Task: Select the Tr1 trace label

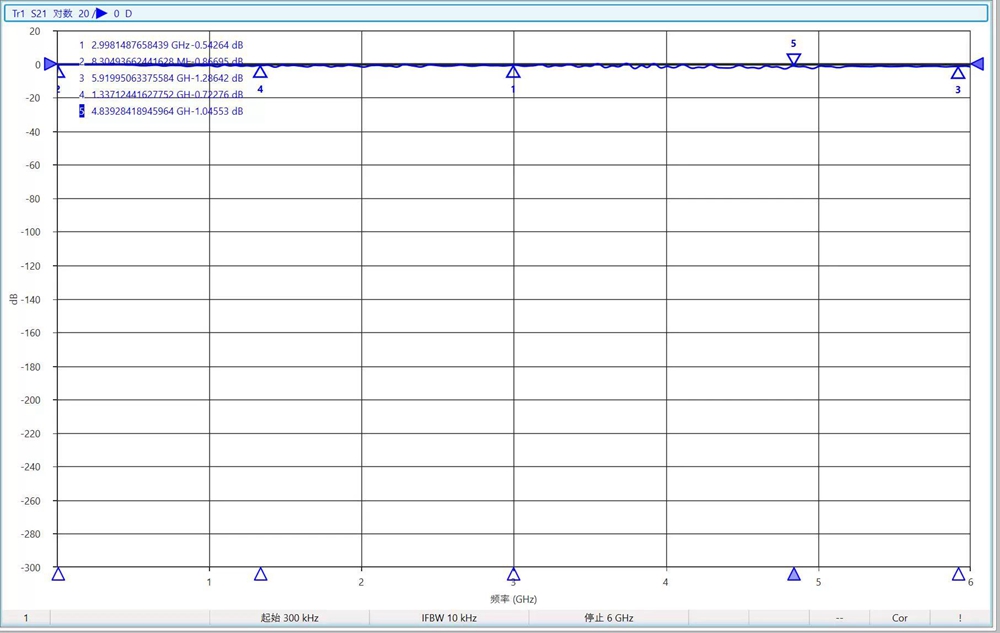Action: click(x=18, y=14)
